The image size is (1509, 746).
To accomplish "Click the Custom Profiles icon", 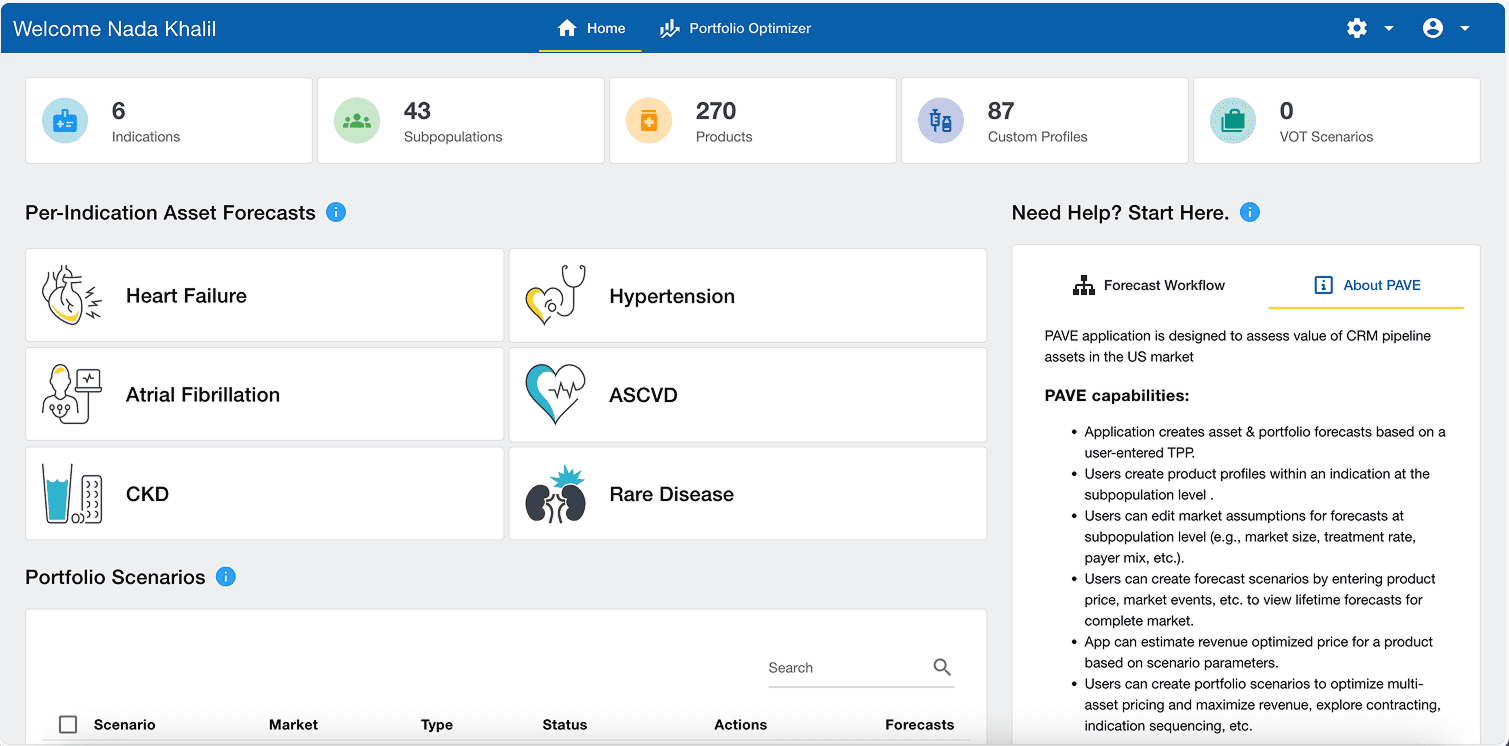I will coord(940,120).
